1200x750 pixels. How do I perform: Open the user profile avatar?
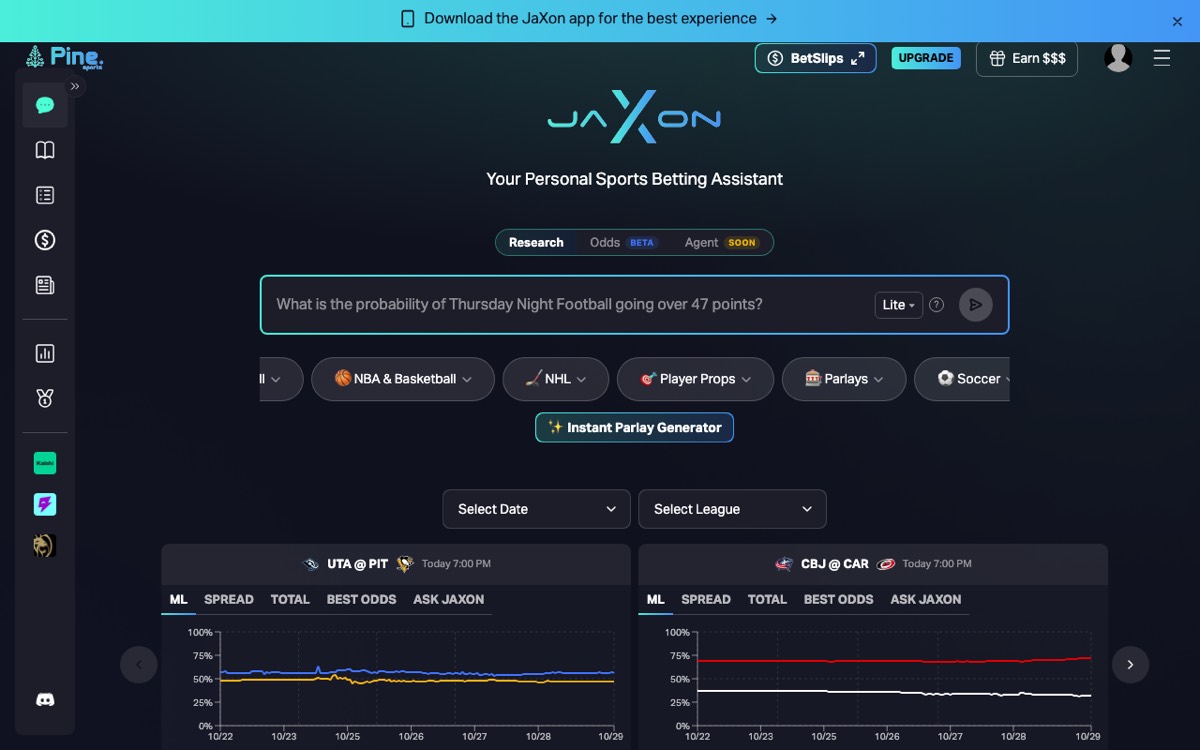coord(1118,58)
